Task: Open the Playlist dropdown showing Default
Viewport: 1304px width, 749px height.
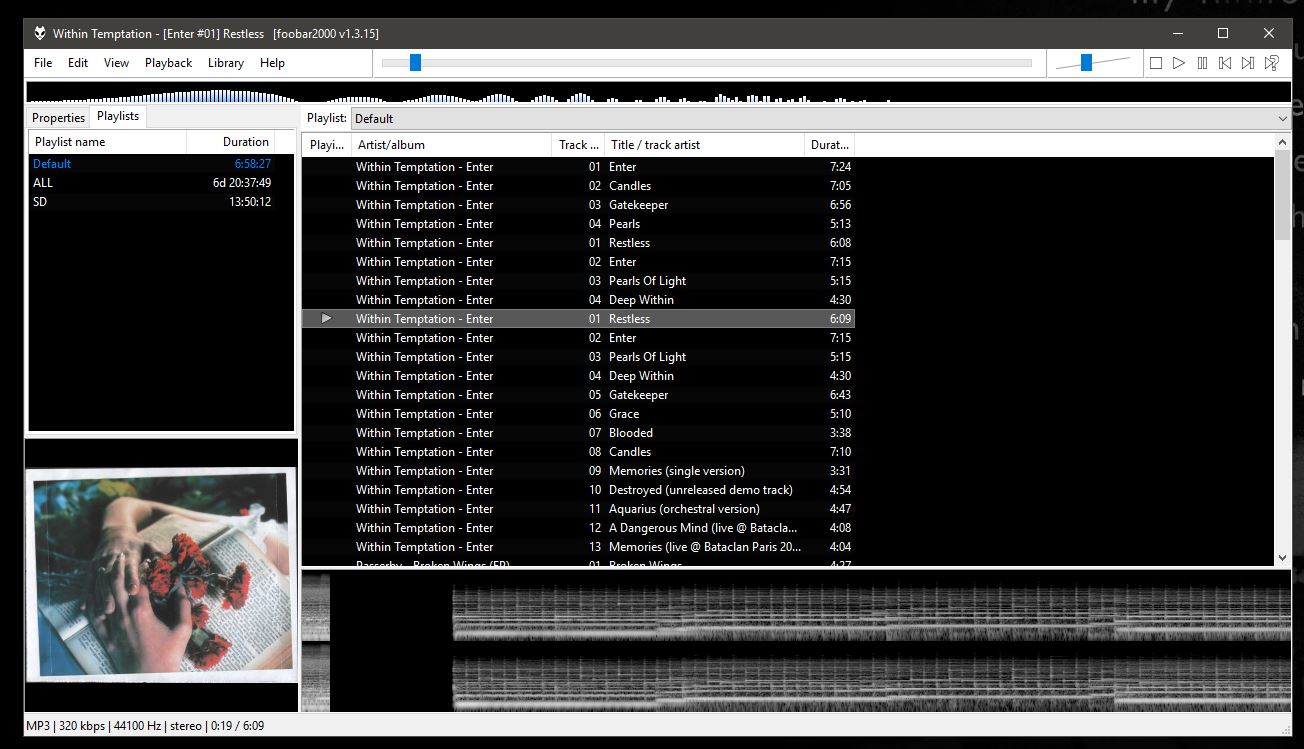Action: coord(820,118)
